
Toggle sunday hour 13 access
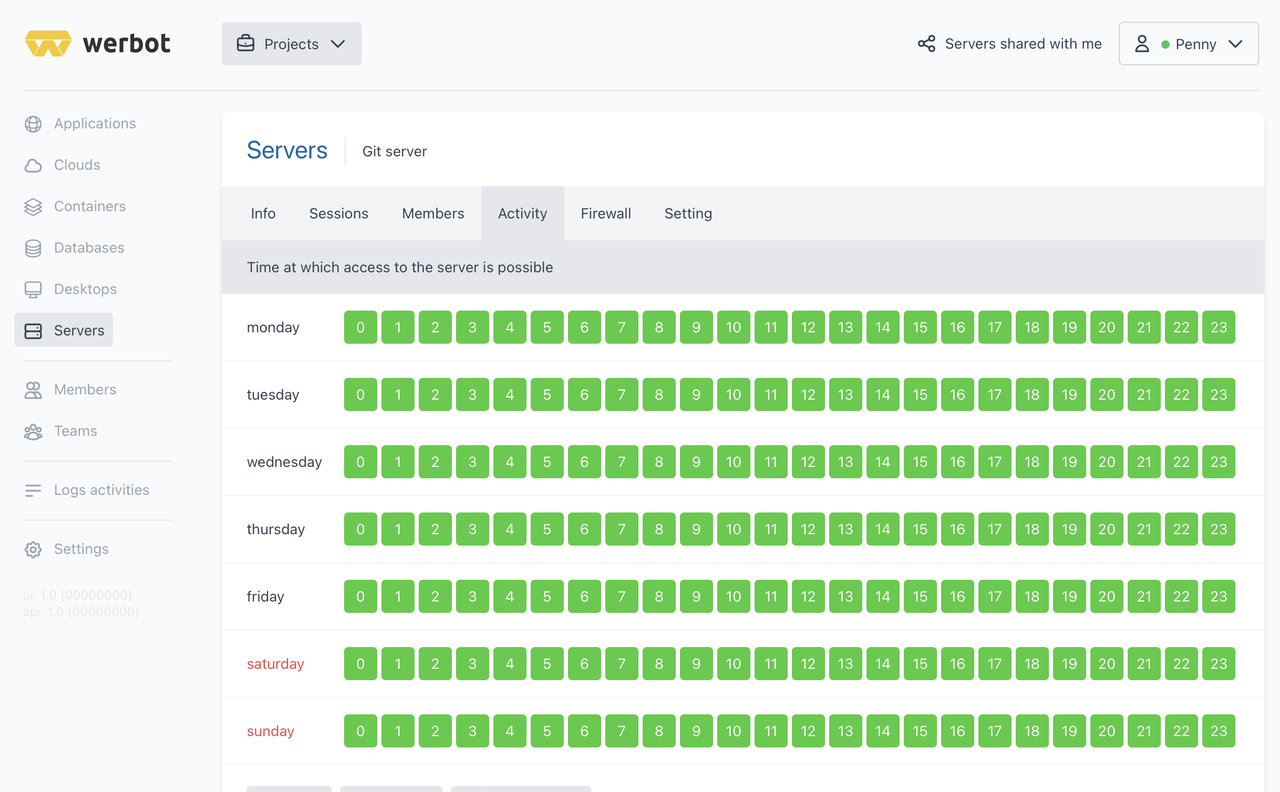click(x=846, y=731)
